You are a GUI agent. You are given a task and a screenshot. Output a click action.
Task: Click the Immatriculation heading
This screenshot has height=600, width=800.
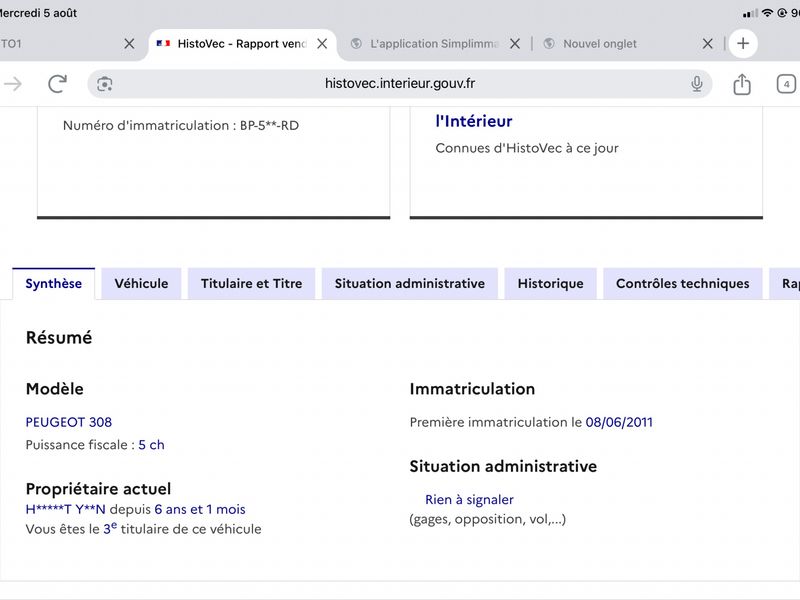(472, 389)
